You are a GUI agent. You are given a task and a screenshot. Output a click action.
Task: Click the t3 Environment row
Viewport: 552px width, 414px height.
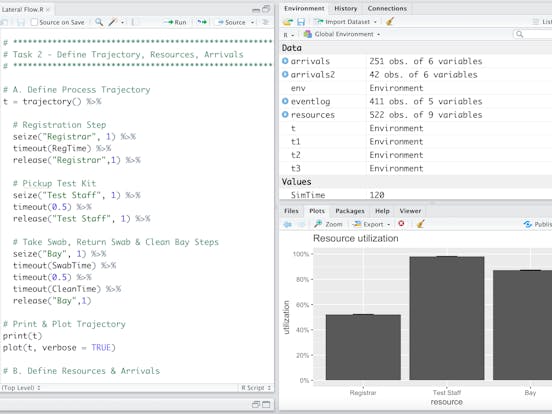tap(415, 168)
